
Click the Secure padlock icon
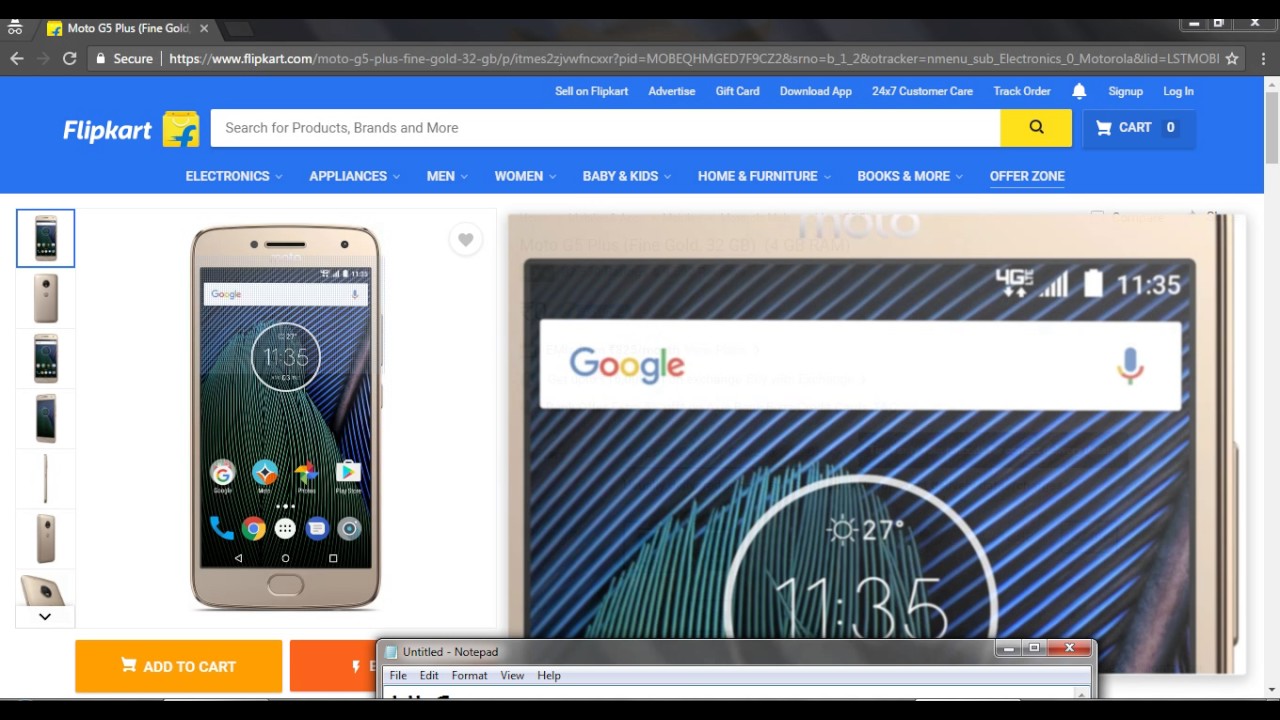[x=100, y=59]
